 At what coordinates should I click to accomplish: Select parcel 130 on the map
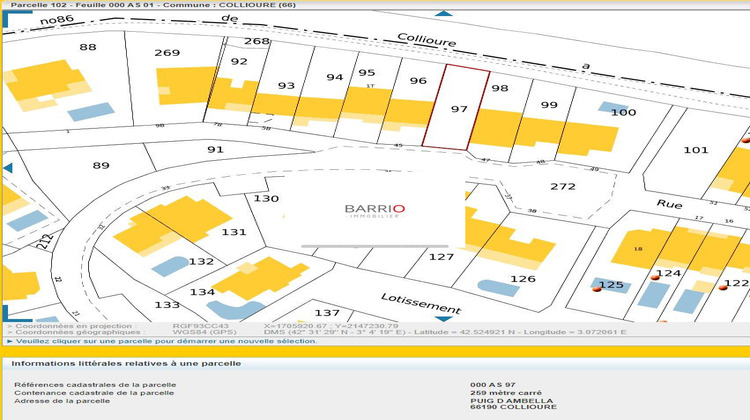(x=266, y=199)
